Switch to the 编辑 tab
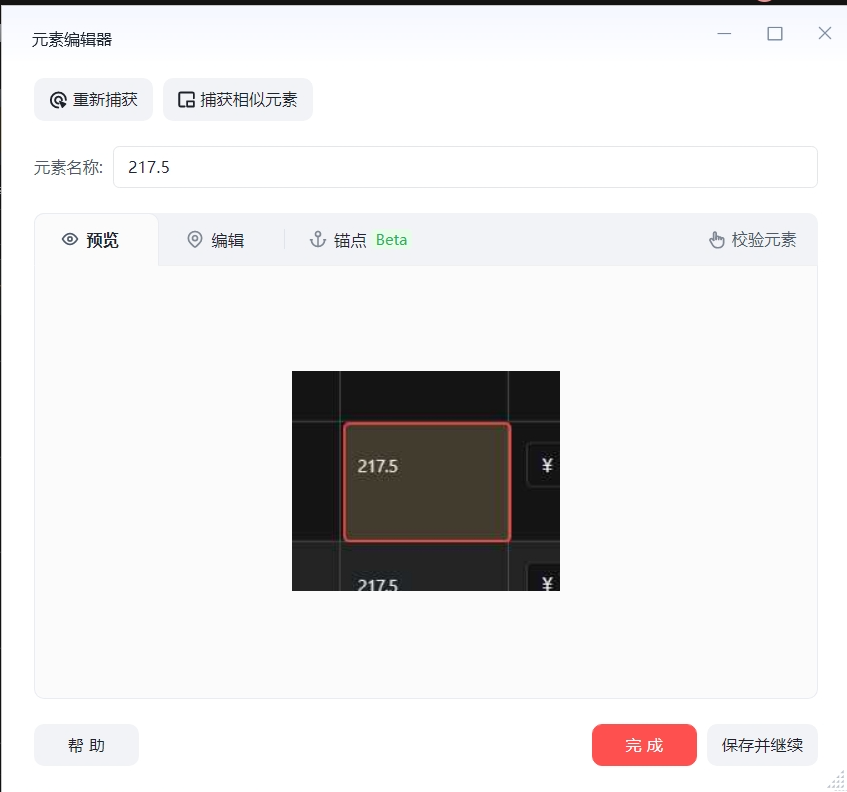Viewport: 847px width, 792px height. pos(227,241)
